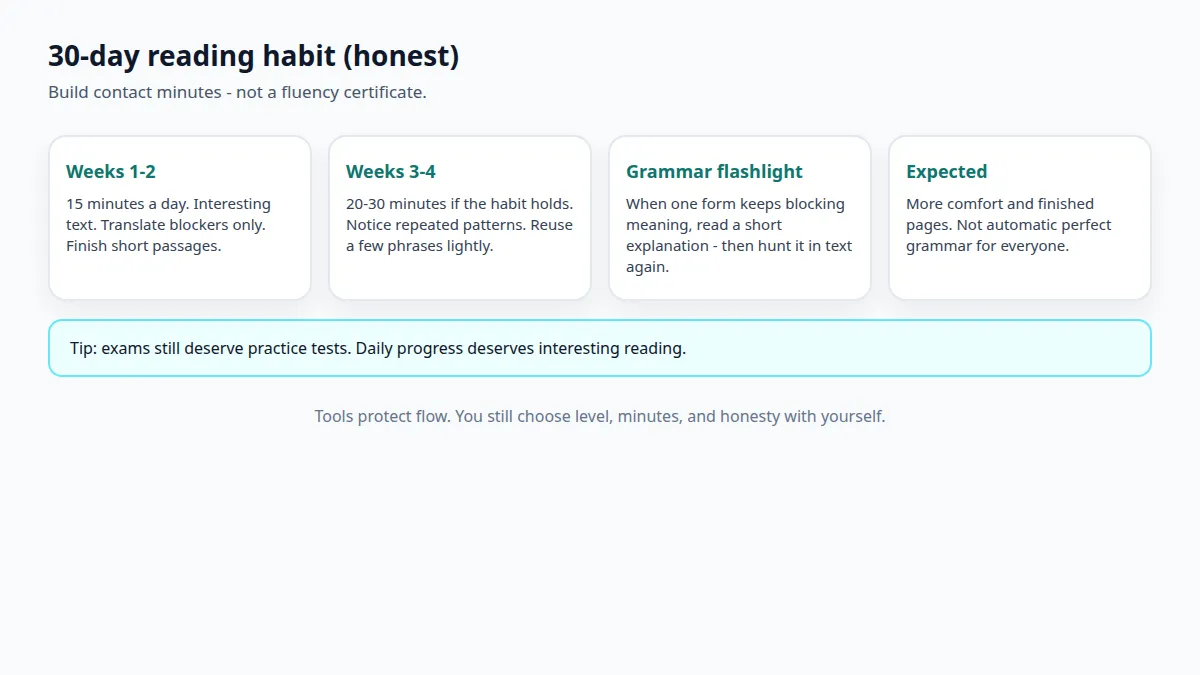This screenshot has width=1200, height=675.
Task: Open the Weeks 1-2 card
Action: [180, 218]
